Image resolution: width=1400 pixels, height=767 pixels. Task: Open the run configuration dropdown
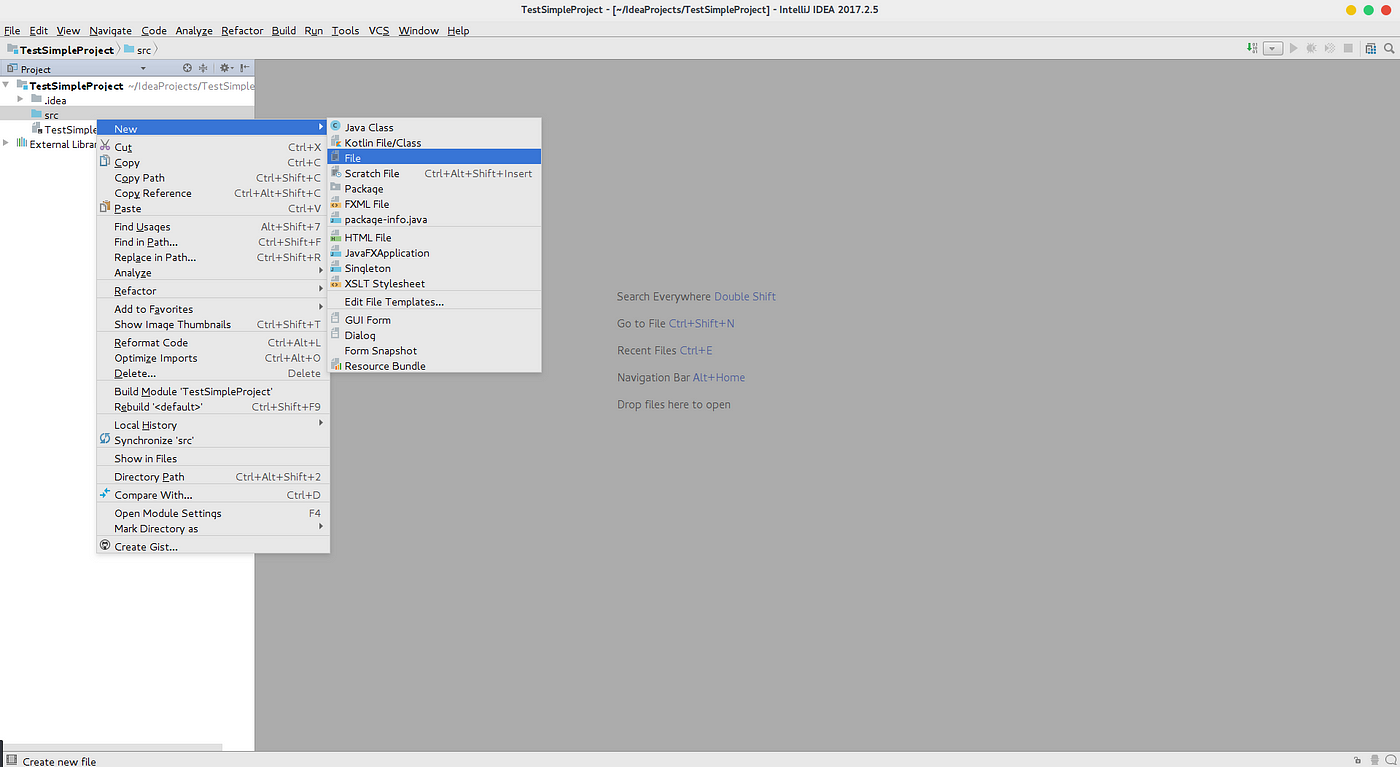(x=1273, y=48)
